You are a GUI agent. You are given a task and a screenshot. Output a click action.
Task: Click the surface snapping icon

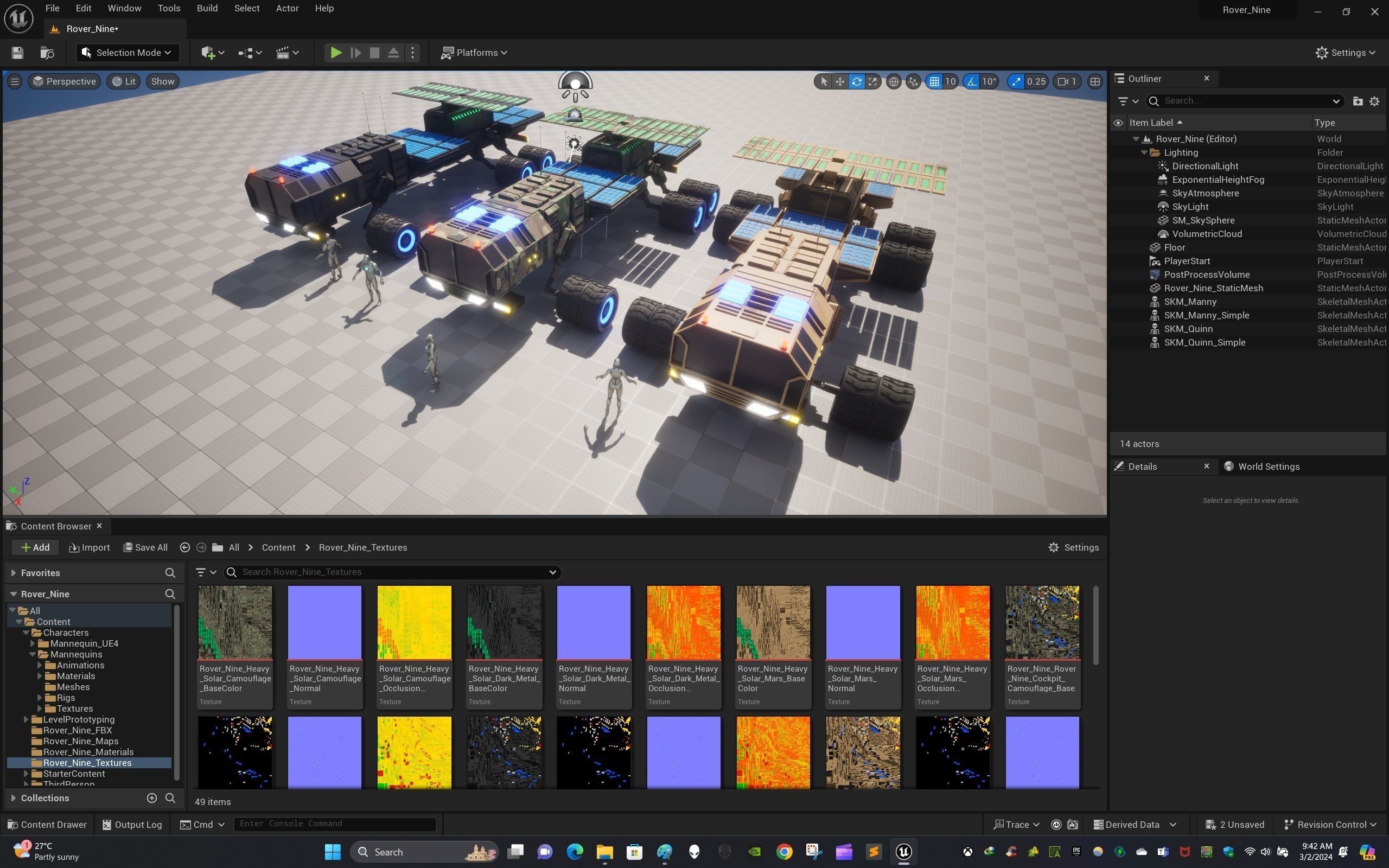click(913, 81)
